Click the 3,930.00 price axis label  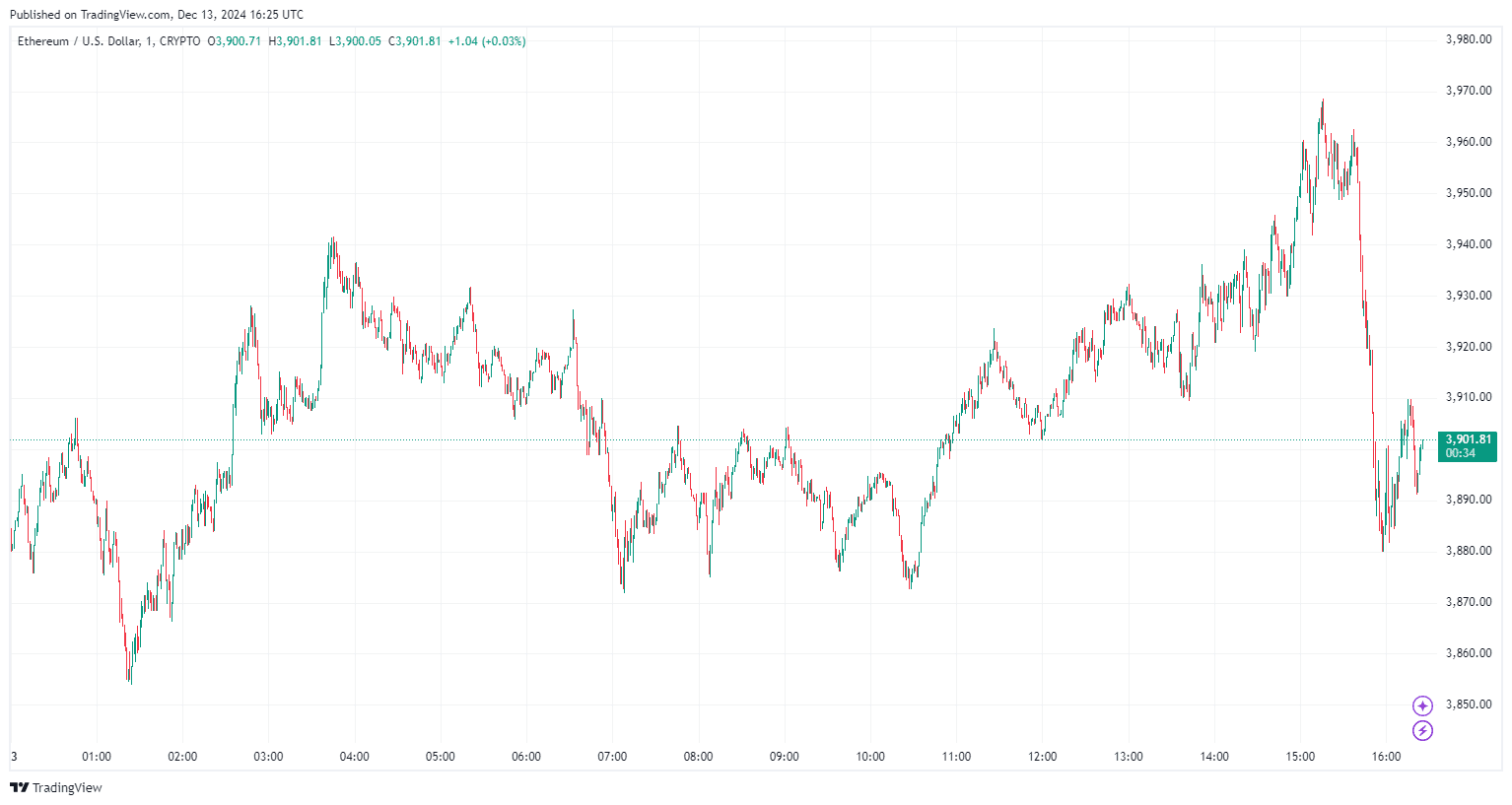(1469, 296)
